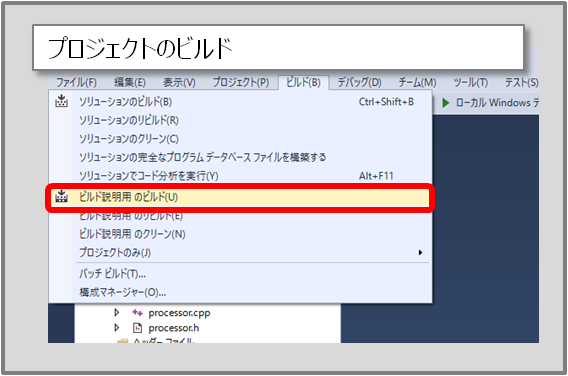Start debugging with the green play icon
The image size is (568, 376).
(446, 103)
